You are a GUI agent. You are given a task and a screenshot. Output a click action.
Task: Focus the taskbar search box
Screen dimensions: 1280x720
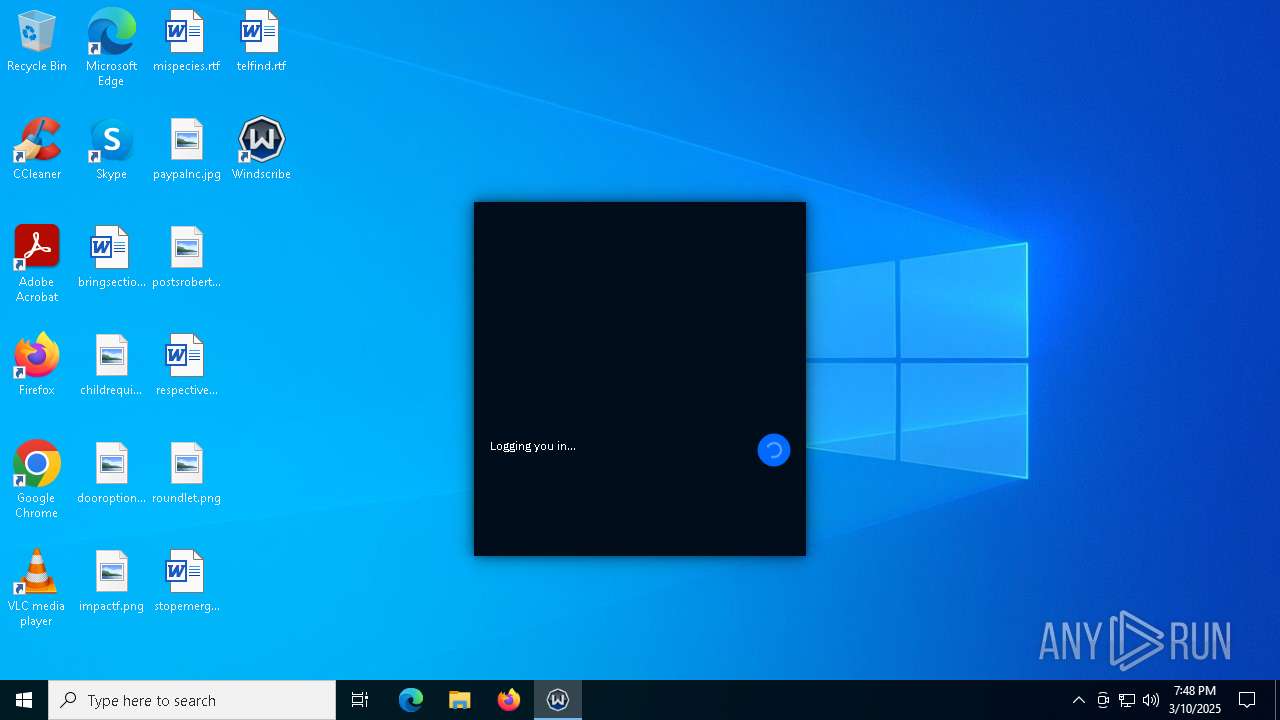coord(192,700)
